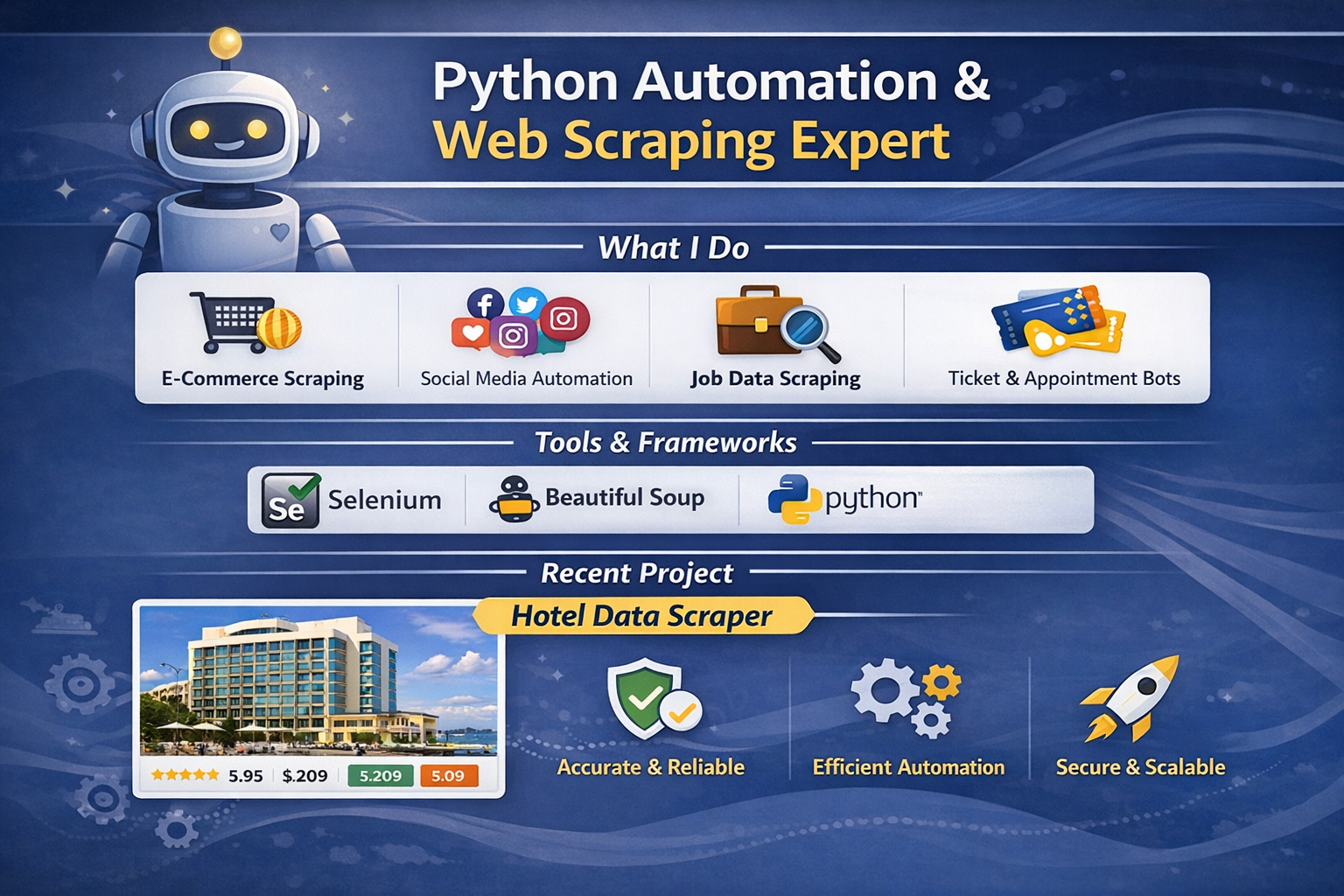Image resolution: width=1344 pixels, height=896 pixels.
Task: Click the Ticket & Appointment Bots label
Action: click(x=1064, y=379)
